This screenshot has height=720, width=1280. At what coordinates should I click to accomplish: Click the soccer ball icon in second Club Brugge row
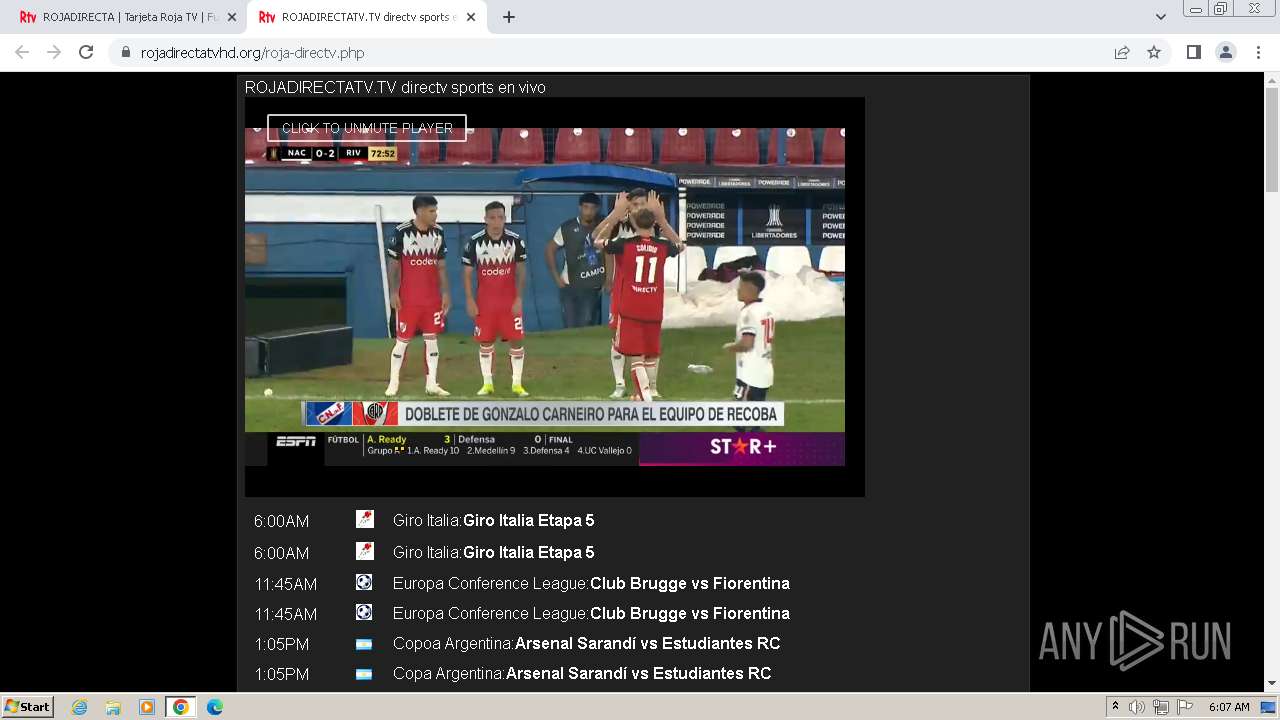tap(364, 612)
